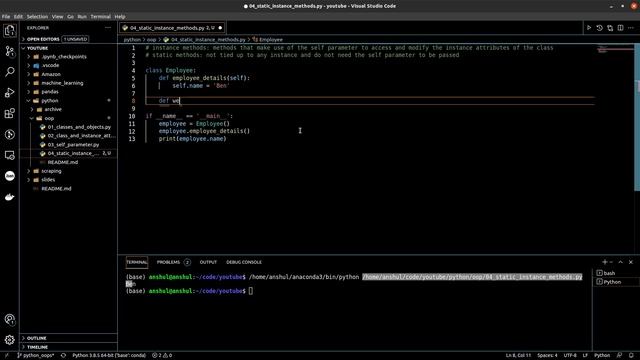This screenshot has height=360, width=640.
Task: Switch to the Debug Console tab
Action: click(244, 262)
